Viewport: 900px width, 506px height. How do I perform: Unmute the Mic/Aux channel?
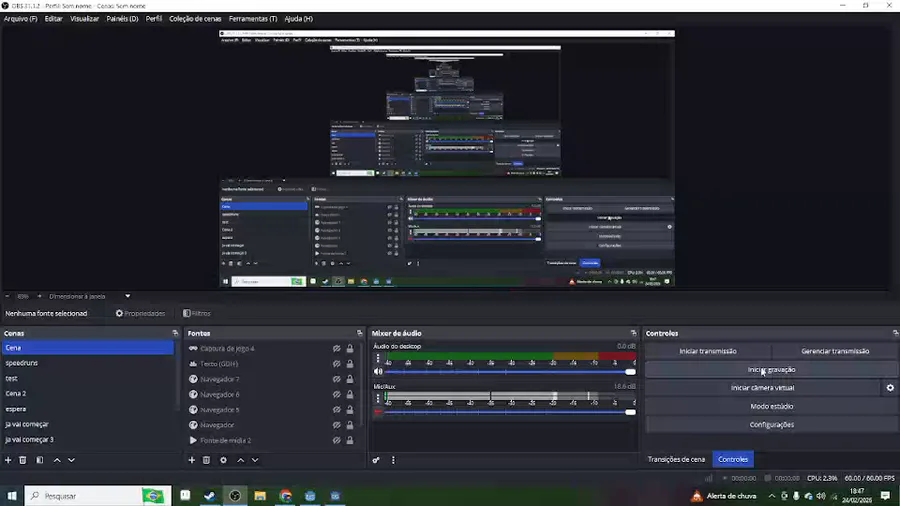[x=378, y=412]
